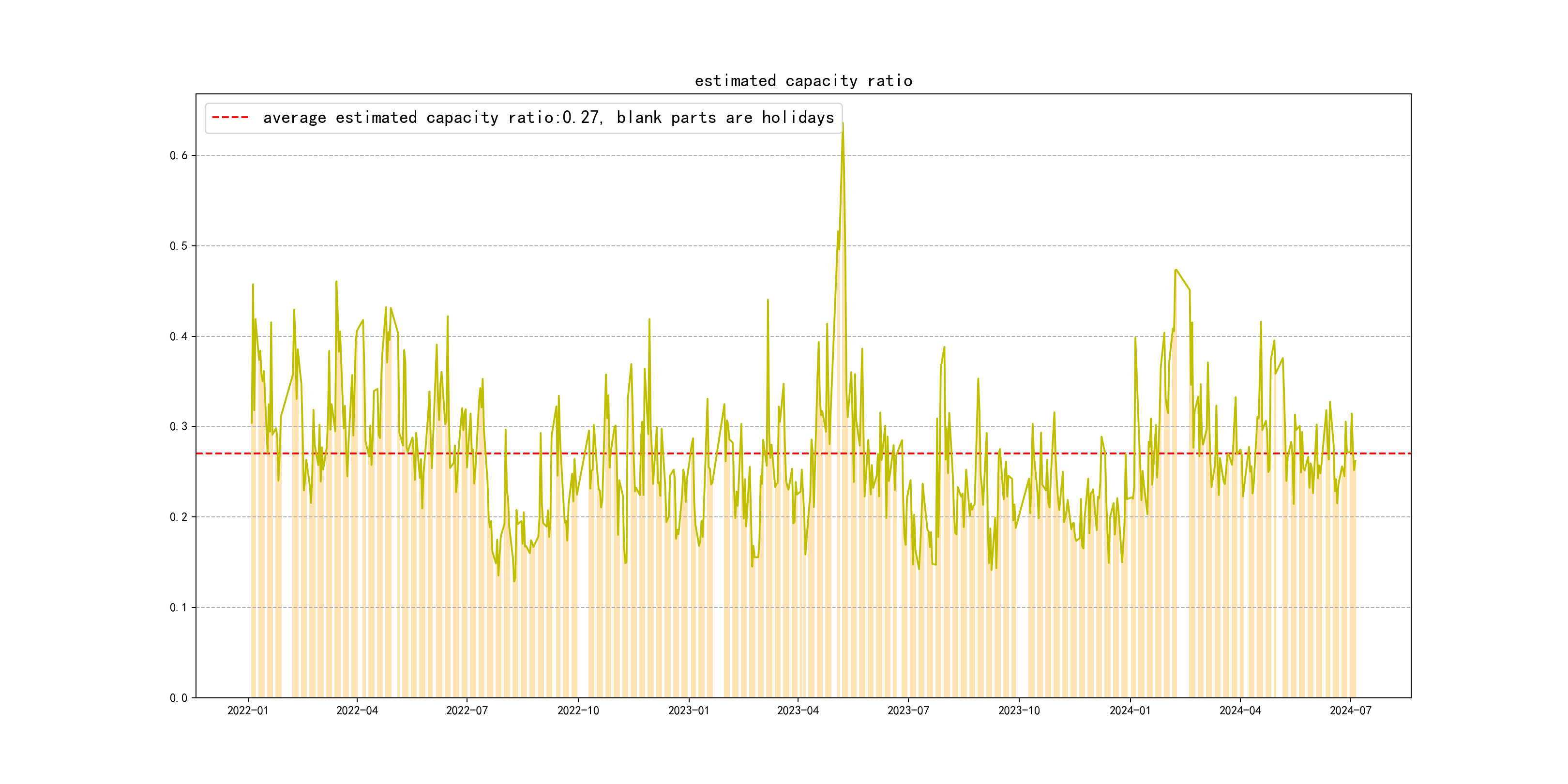Click the 0.1 y-axis tick label
The width and height of the screenshot is (1568, 784).
pyautogui.click(x=179, y=607)
